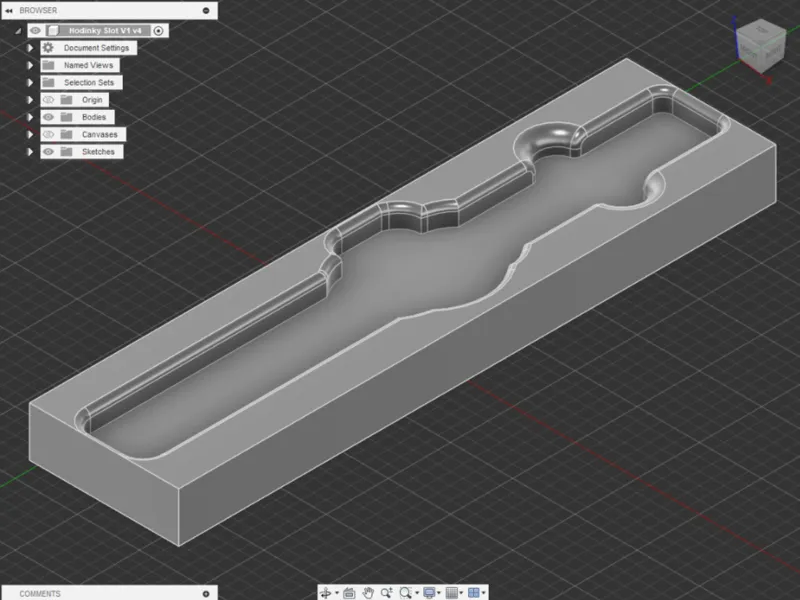Click the Origin folder icon
Image resolution: width=800 pixels, height=600 pixels.
coord(66,99)
